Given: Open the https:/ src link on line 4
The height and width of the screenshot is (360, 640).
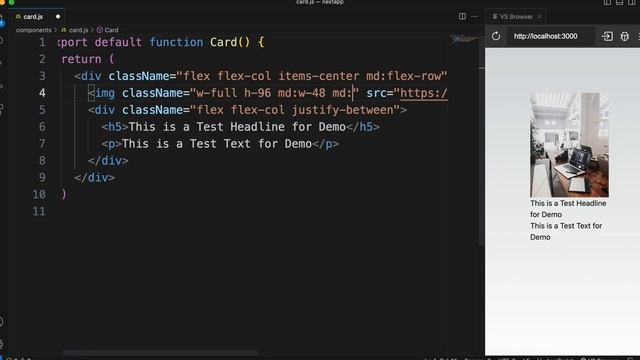Looking at the screenshot, I should click(424, 93).
